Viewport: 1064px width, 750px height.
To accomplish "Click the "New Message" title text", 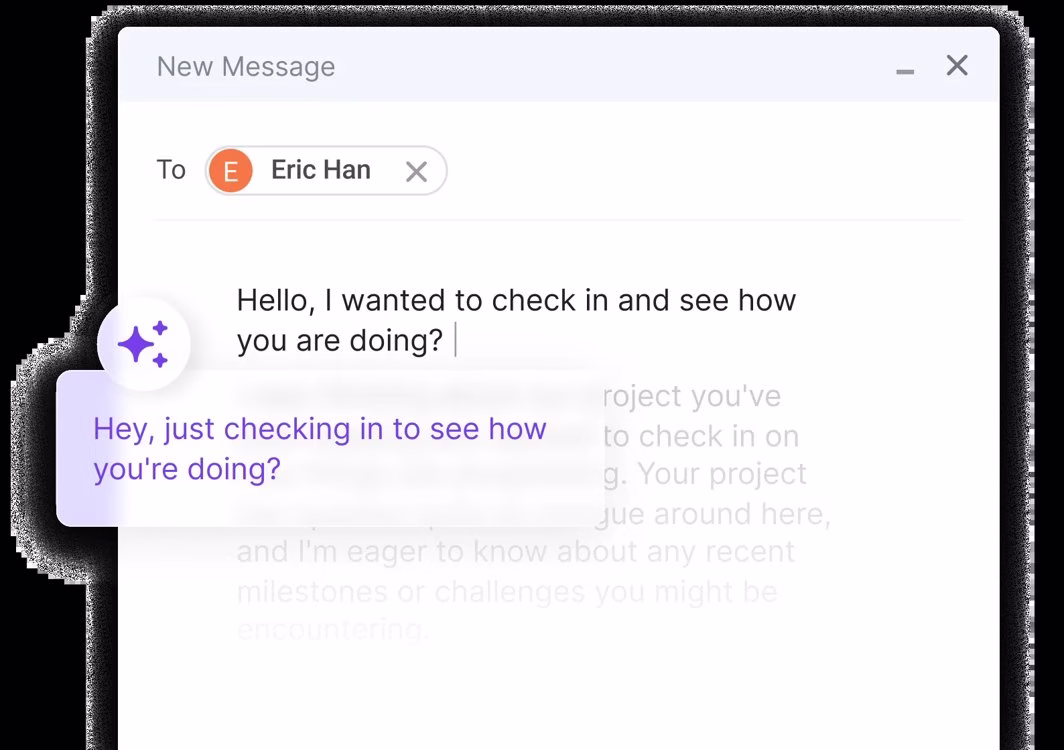I will tap(246, 67).
